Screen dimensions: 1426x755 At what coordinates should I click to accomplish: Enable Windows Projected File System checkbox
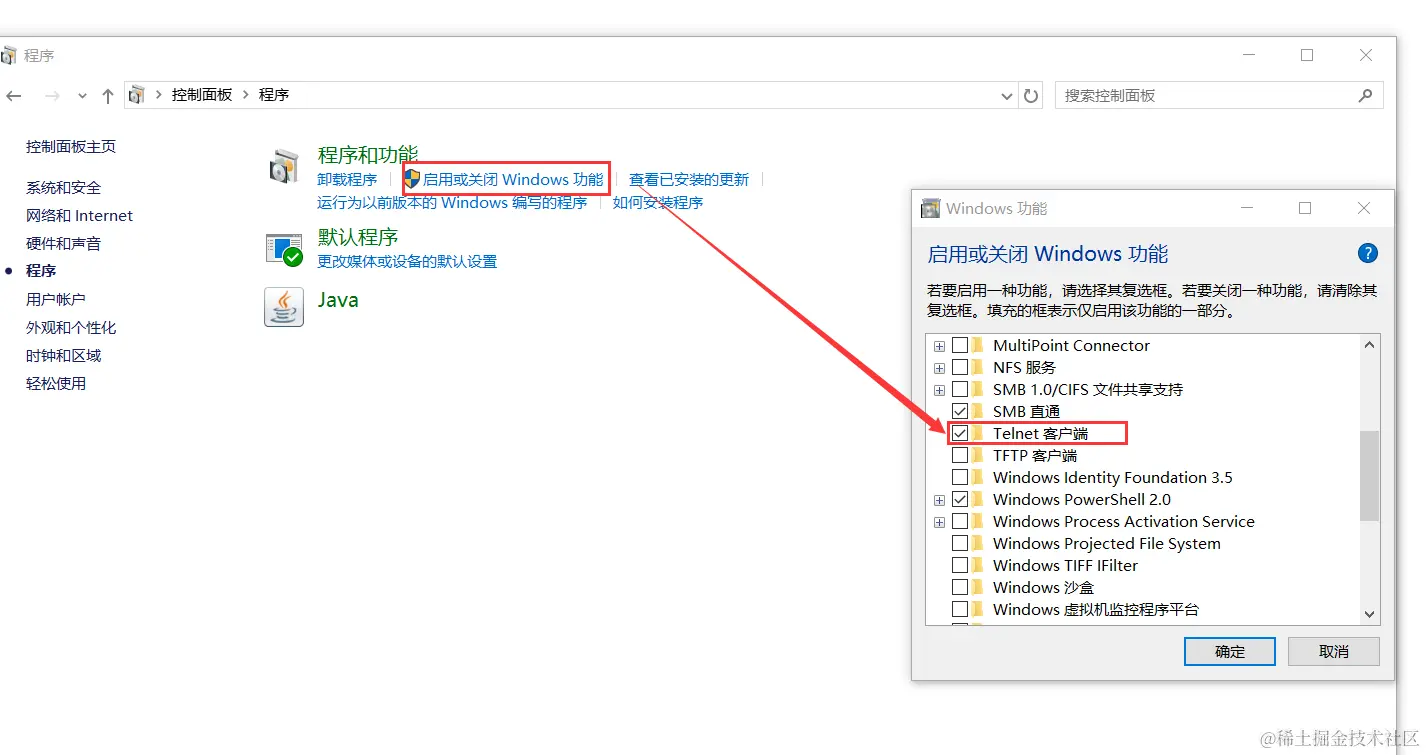[960, 543]
